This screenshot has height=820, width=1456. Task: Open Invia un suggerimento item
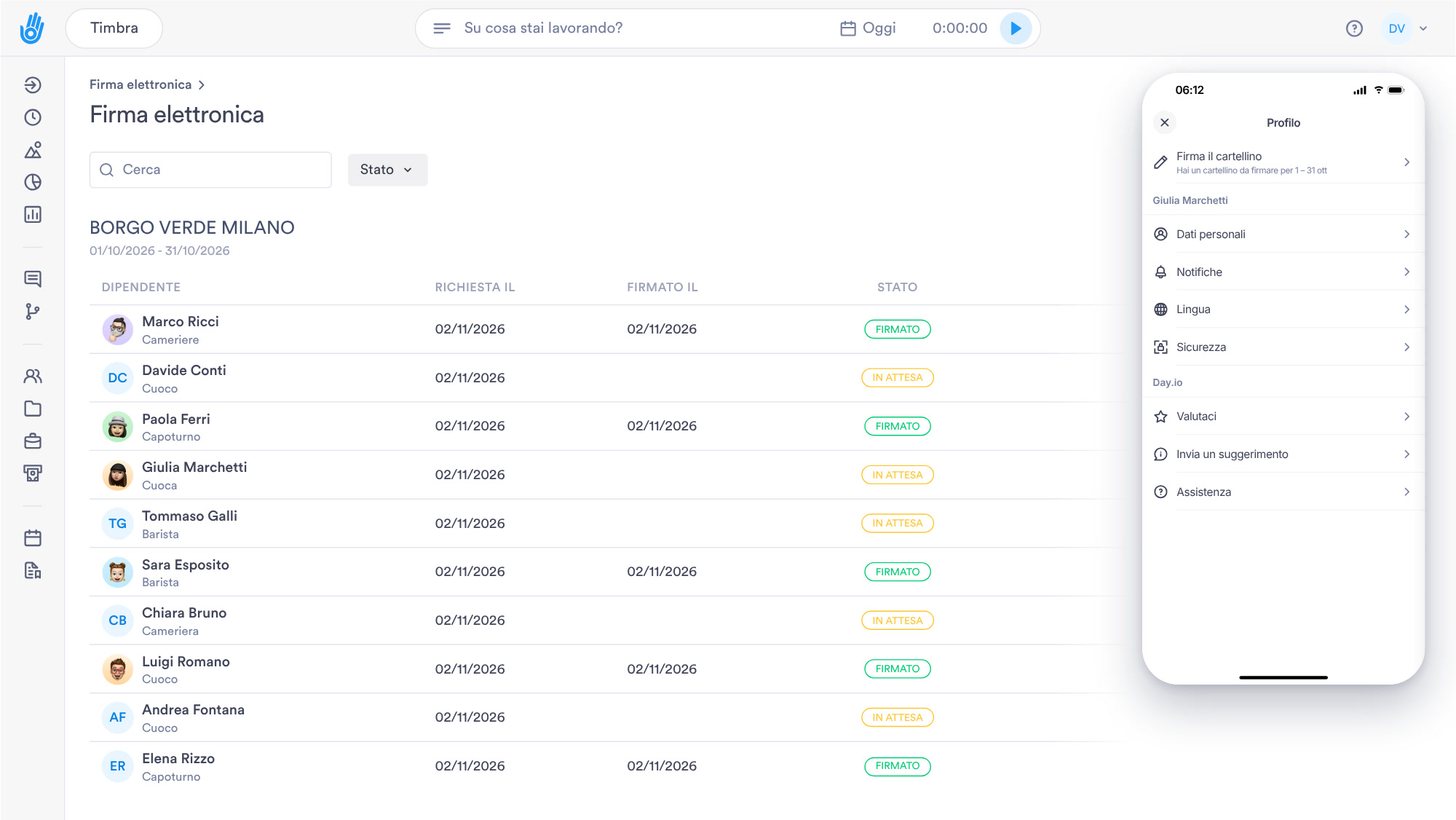click(x=1283, y=454)
